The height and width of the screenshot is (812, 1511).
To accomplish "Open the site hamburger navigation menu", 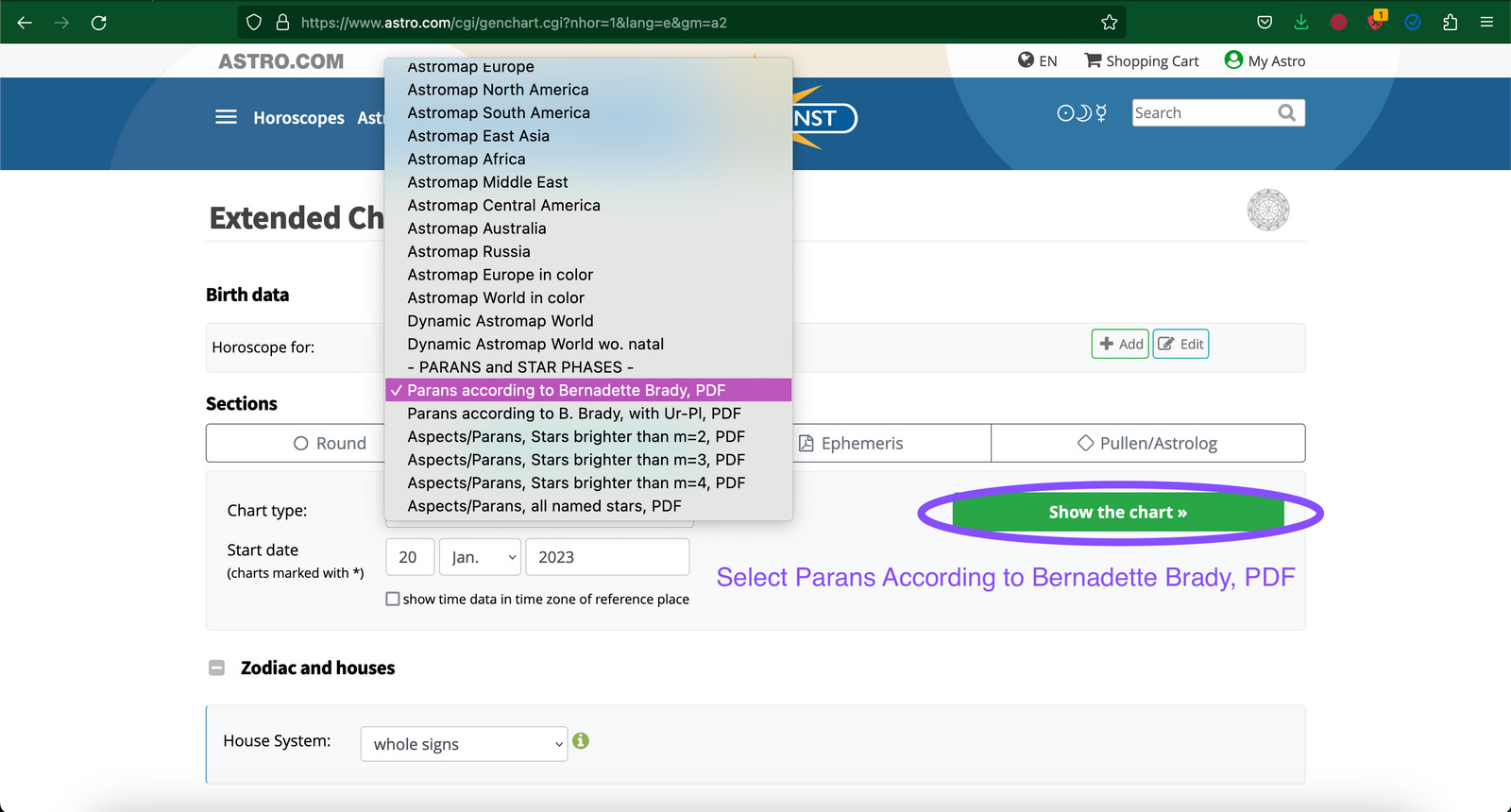I will (226, 117).
